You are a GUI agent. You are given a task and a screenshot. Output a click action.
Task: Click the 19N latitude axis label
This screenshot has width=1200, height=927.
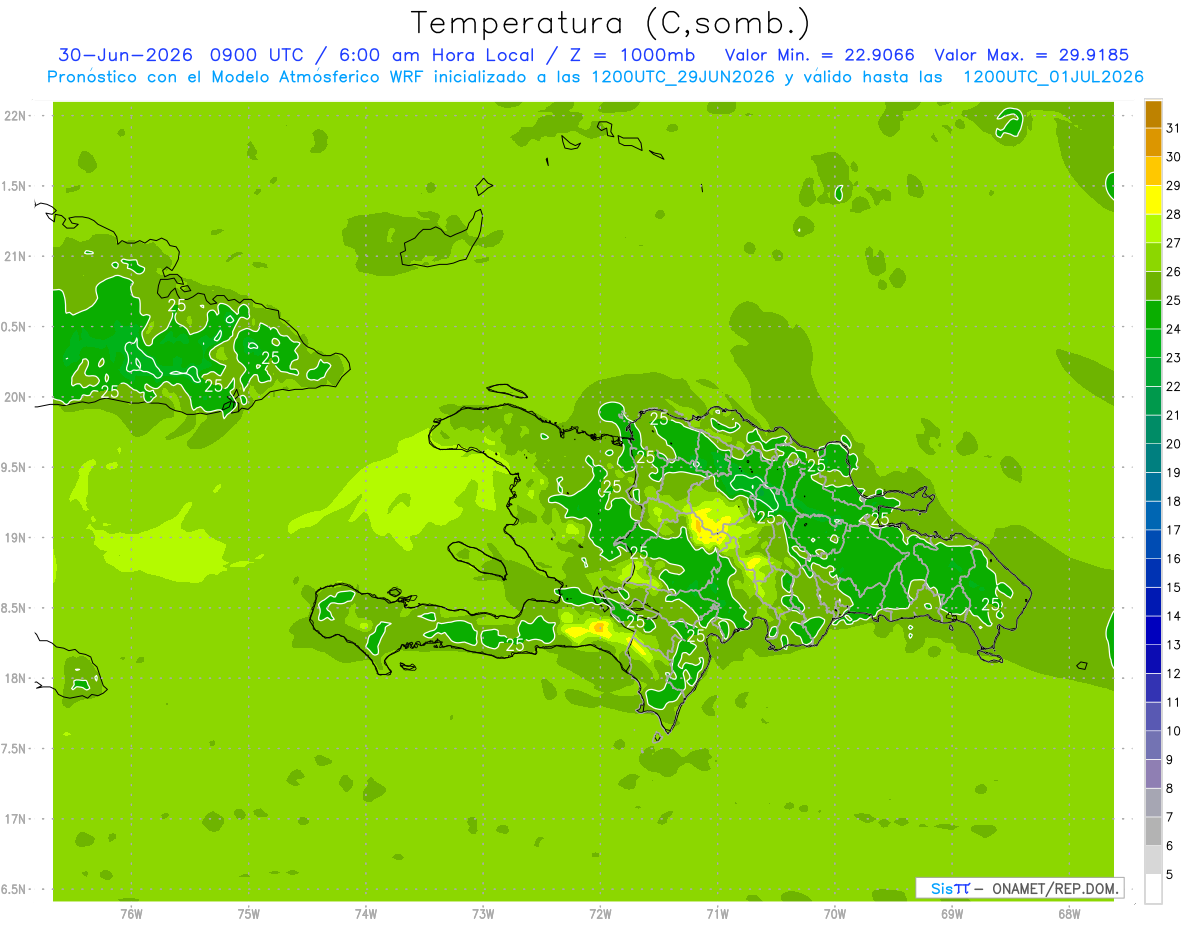16,538
